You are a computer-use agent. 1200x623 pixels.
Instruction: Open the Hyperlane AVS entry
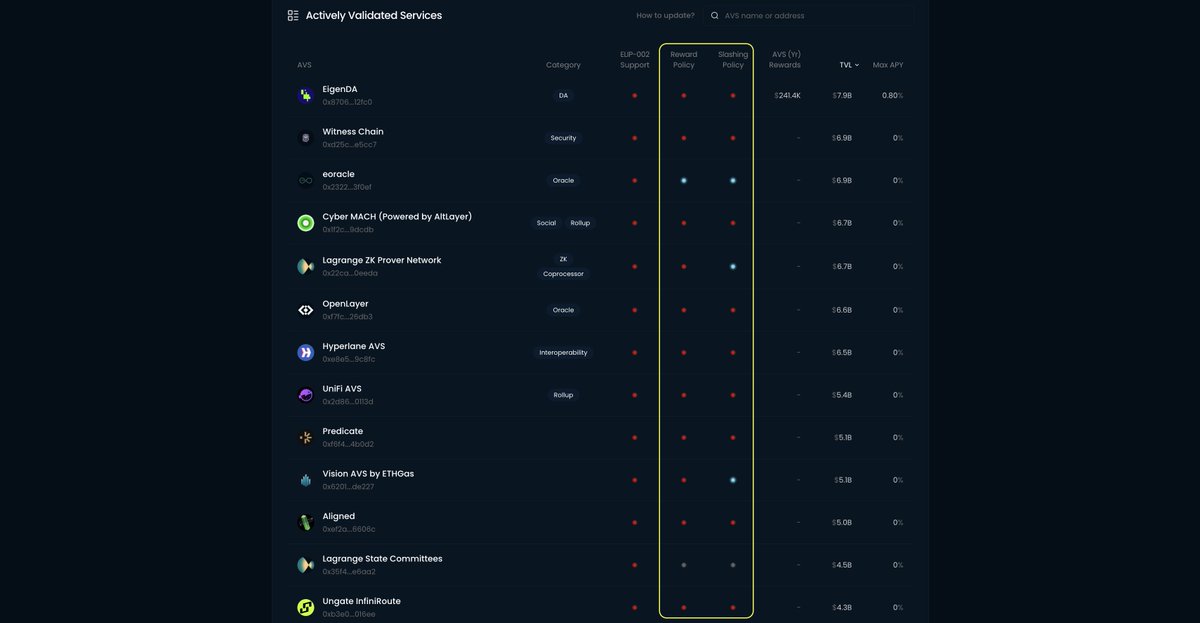tap(353, 346)
